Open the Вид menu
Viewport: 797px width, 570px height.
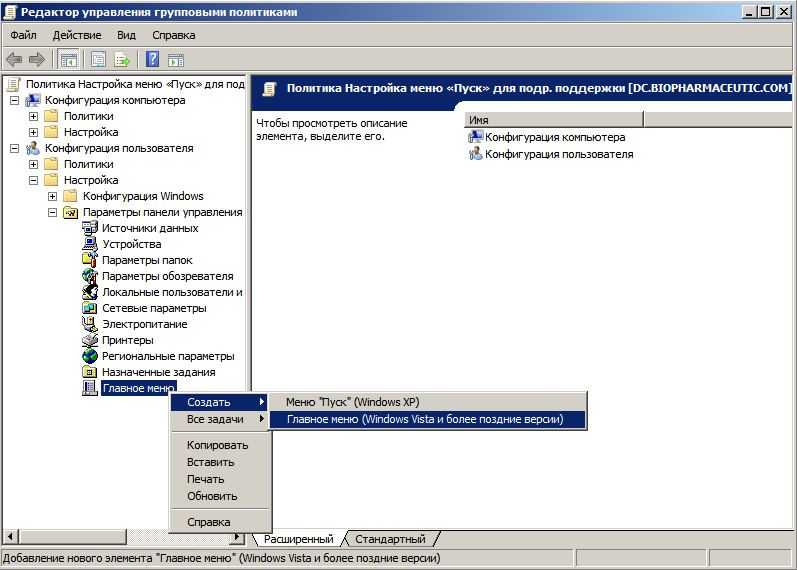(127, 35)
